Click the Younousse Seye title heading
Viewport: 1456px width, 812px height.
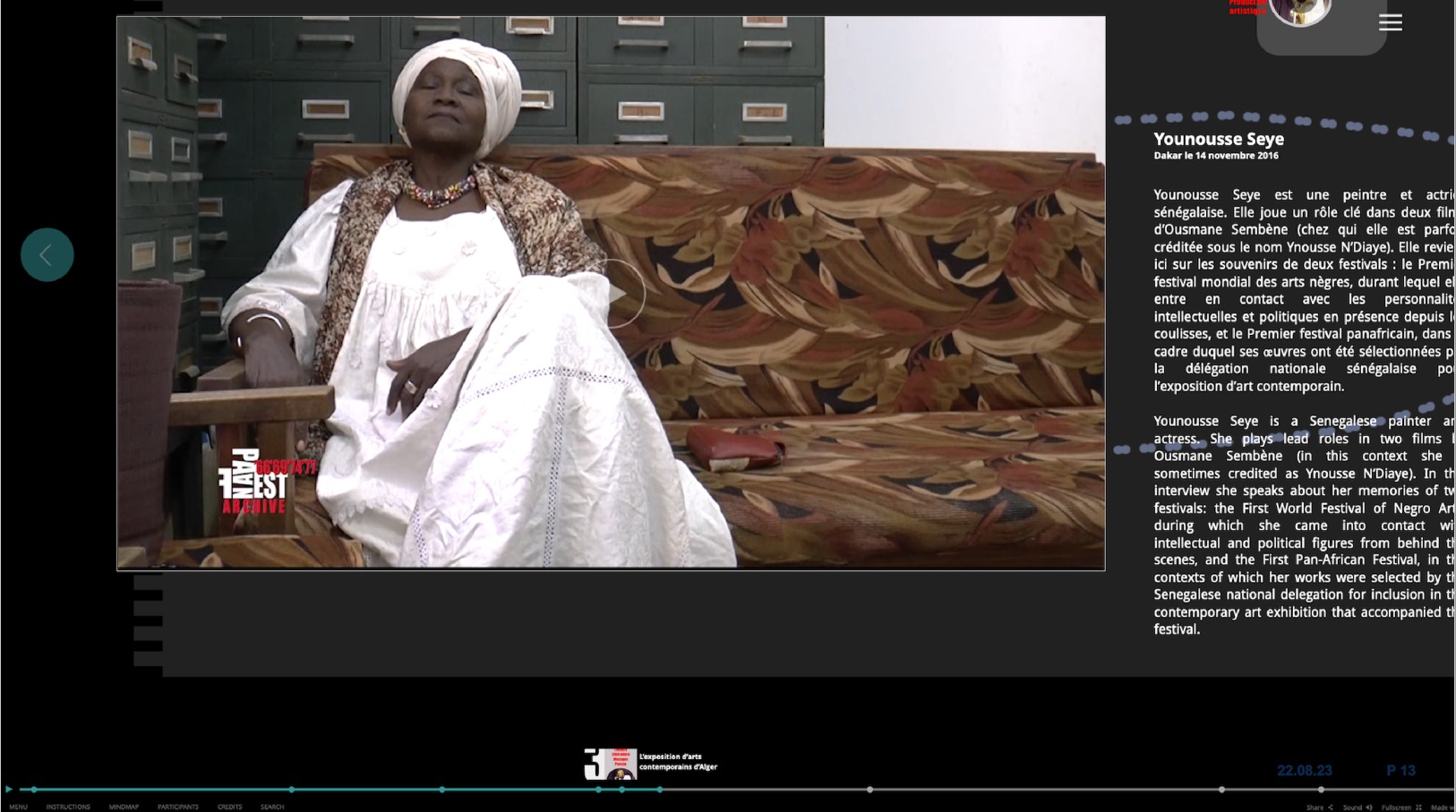(x=1218, y=139)
